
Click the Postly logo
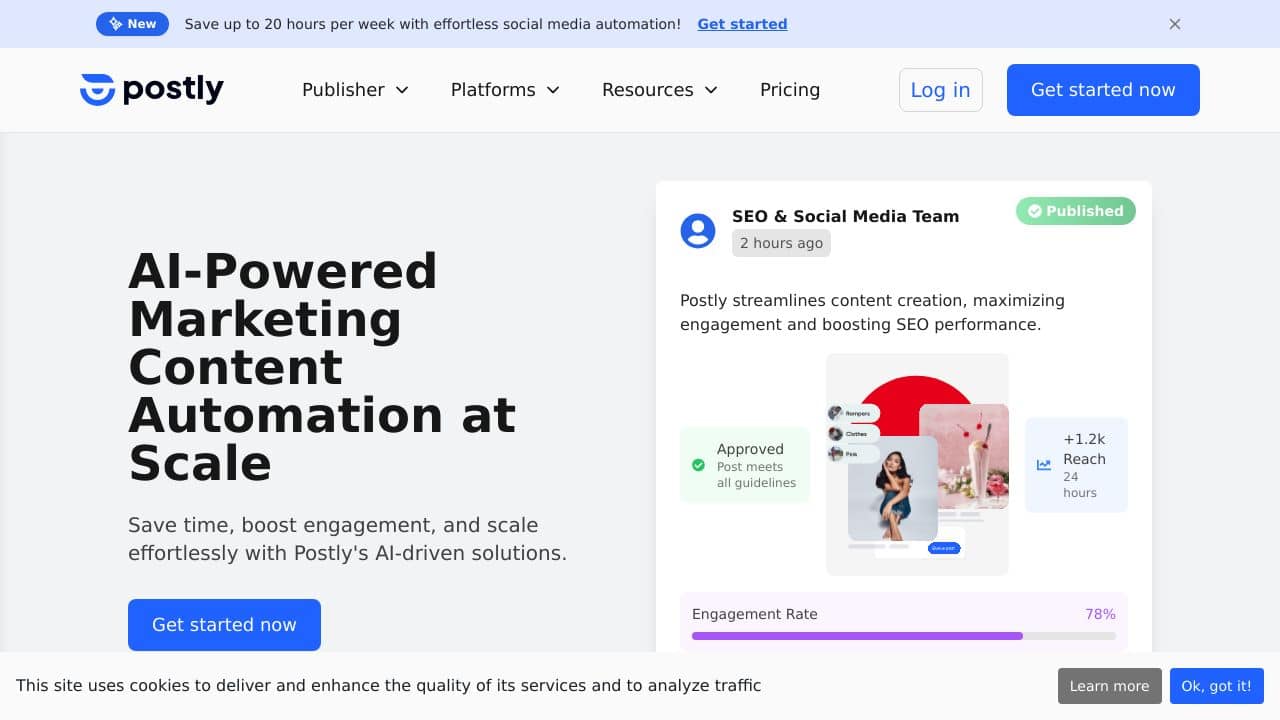coord(152,89)
